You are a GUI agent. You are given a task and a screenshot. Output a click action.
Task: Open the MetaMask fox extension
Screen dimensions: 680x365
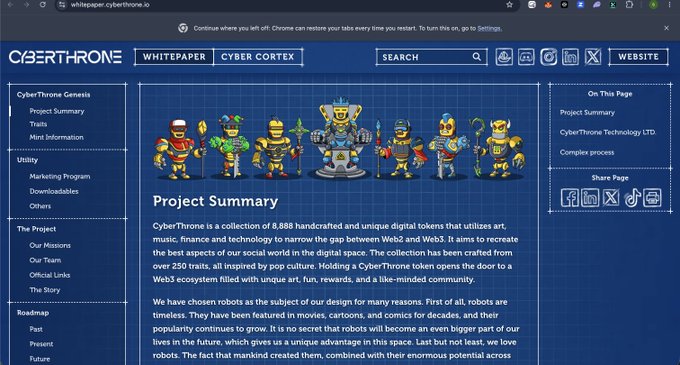pyautogui.click(x=548, y=5)
